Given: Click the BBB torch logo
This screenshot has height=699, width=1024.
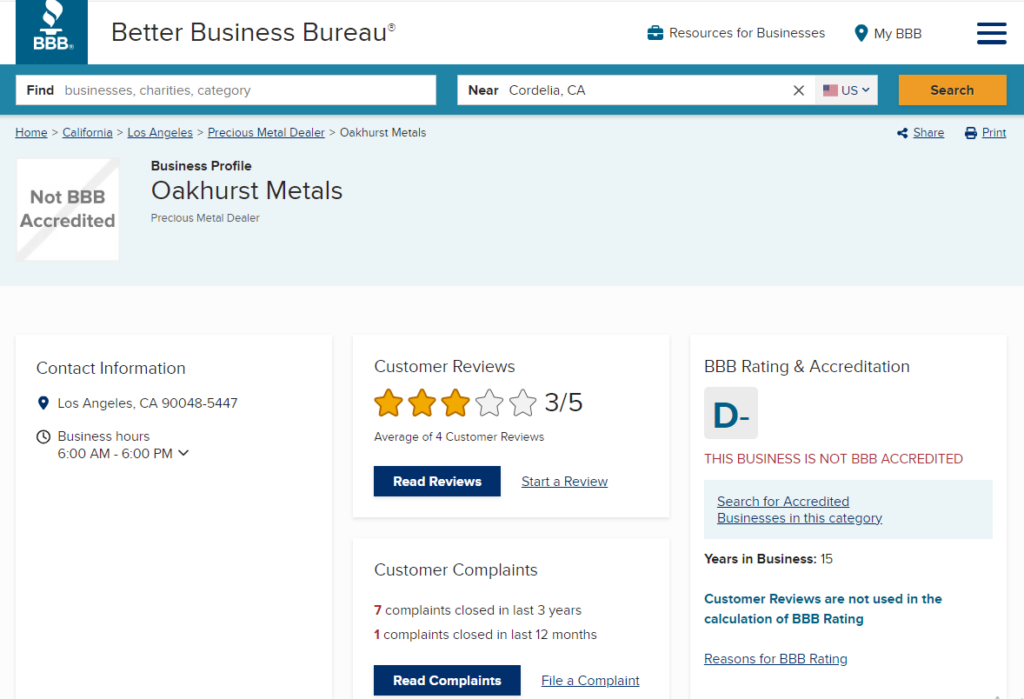Looking at the screenshot, I should 52,31.
